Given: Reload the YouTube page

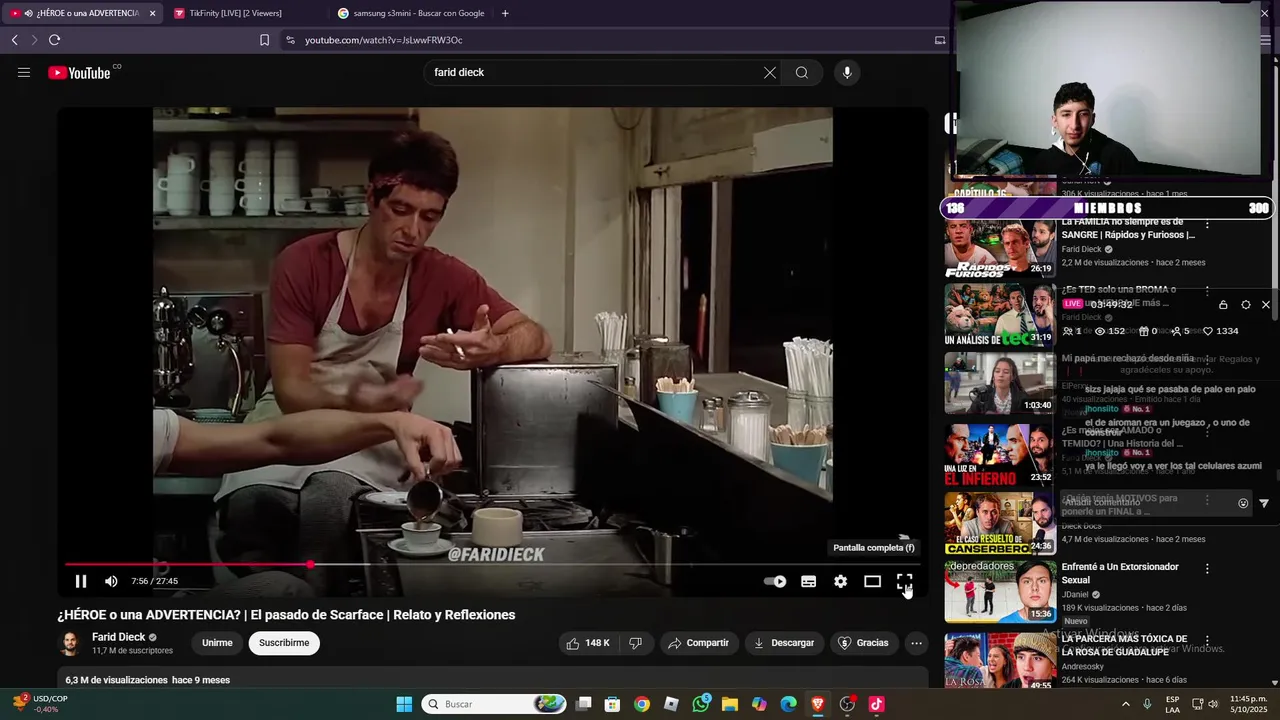Looking at the screenshot, I should coord(54,40).
